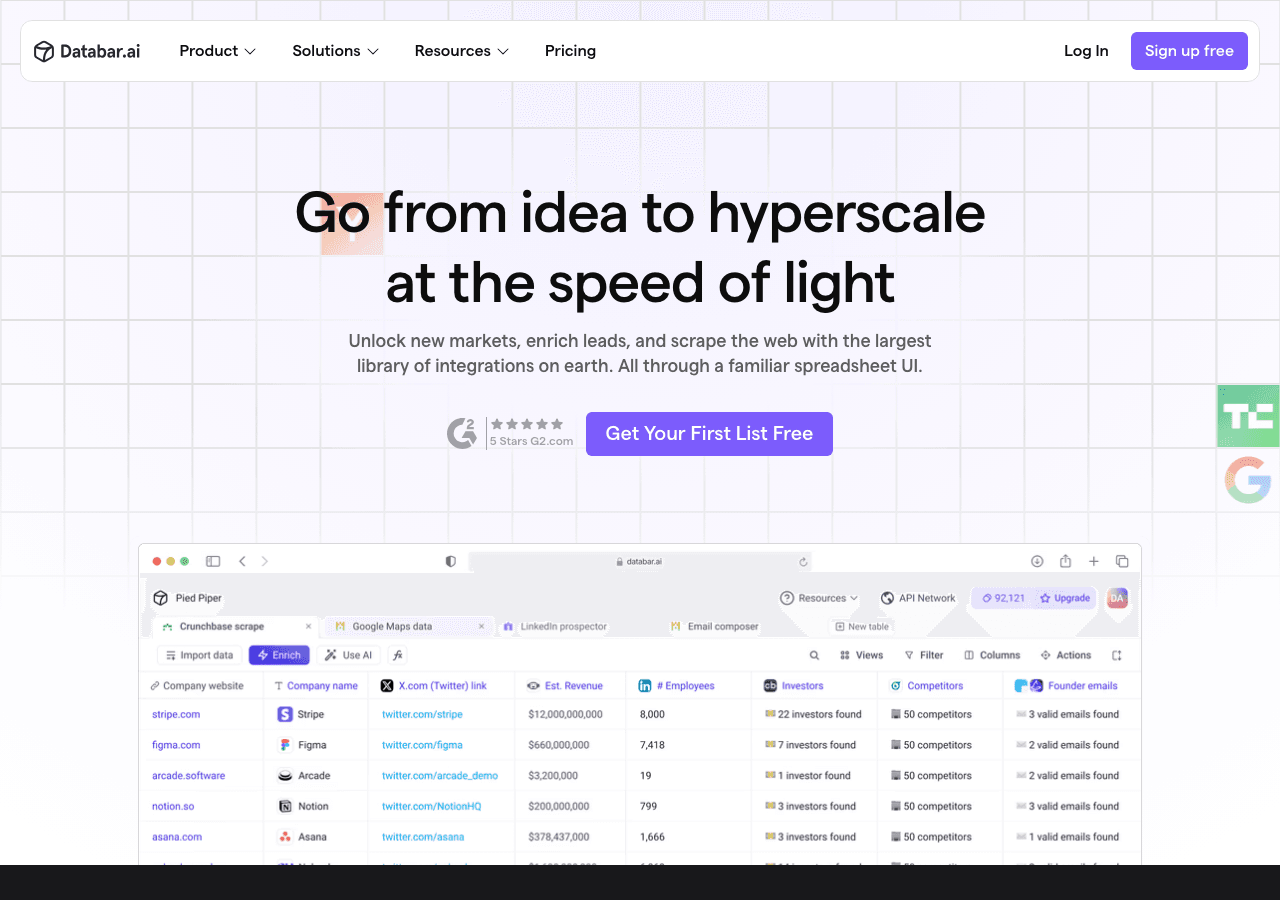The image size is (1280, 900).
Task: Click the reload icon in address bar
Action: tap(803, 562)
